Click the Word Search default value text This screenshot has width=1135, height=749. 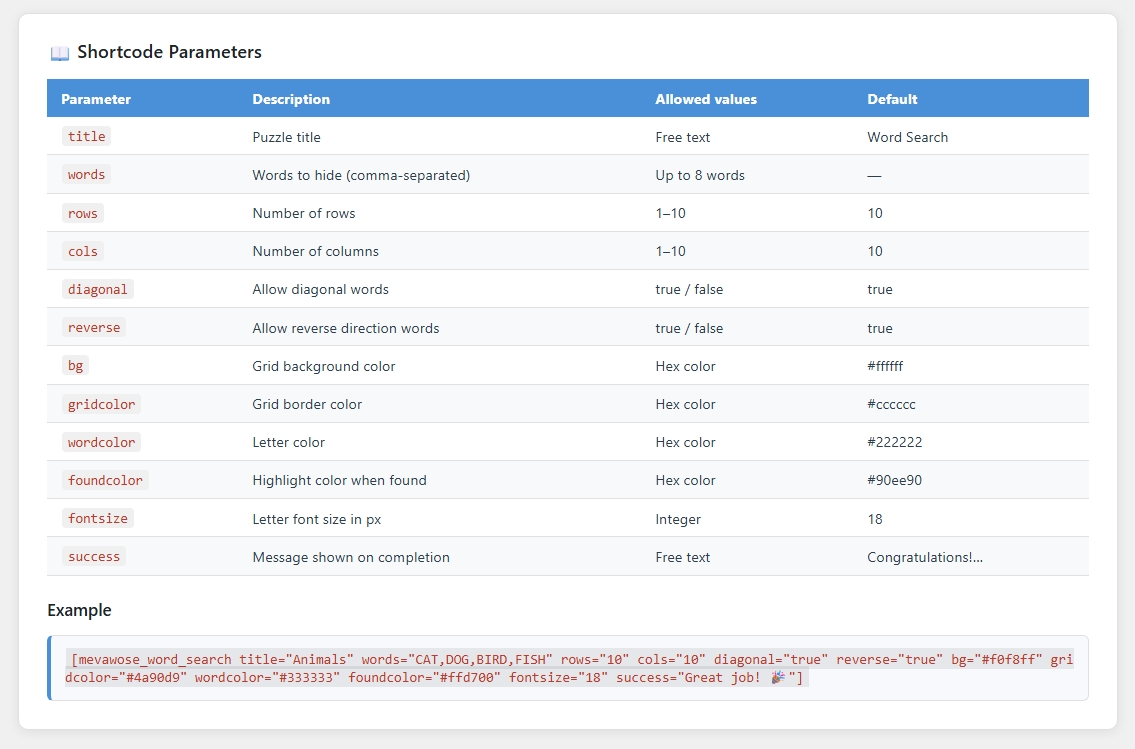tap(907, 137)
